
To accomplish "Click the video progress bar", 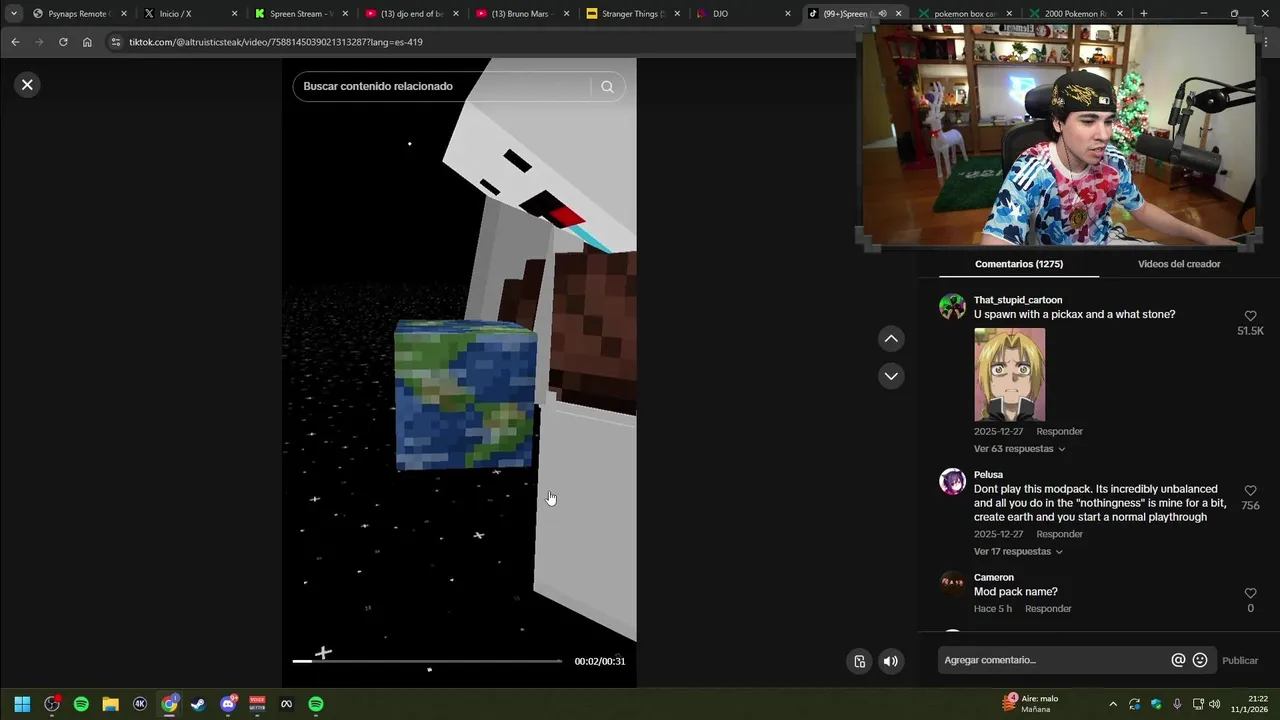I will (427, 661).
